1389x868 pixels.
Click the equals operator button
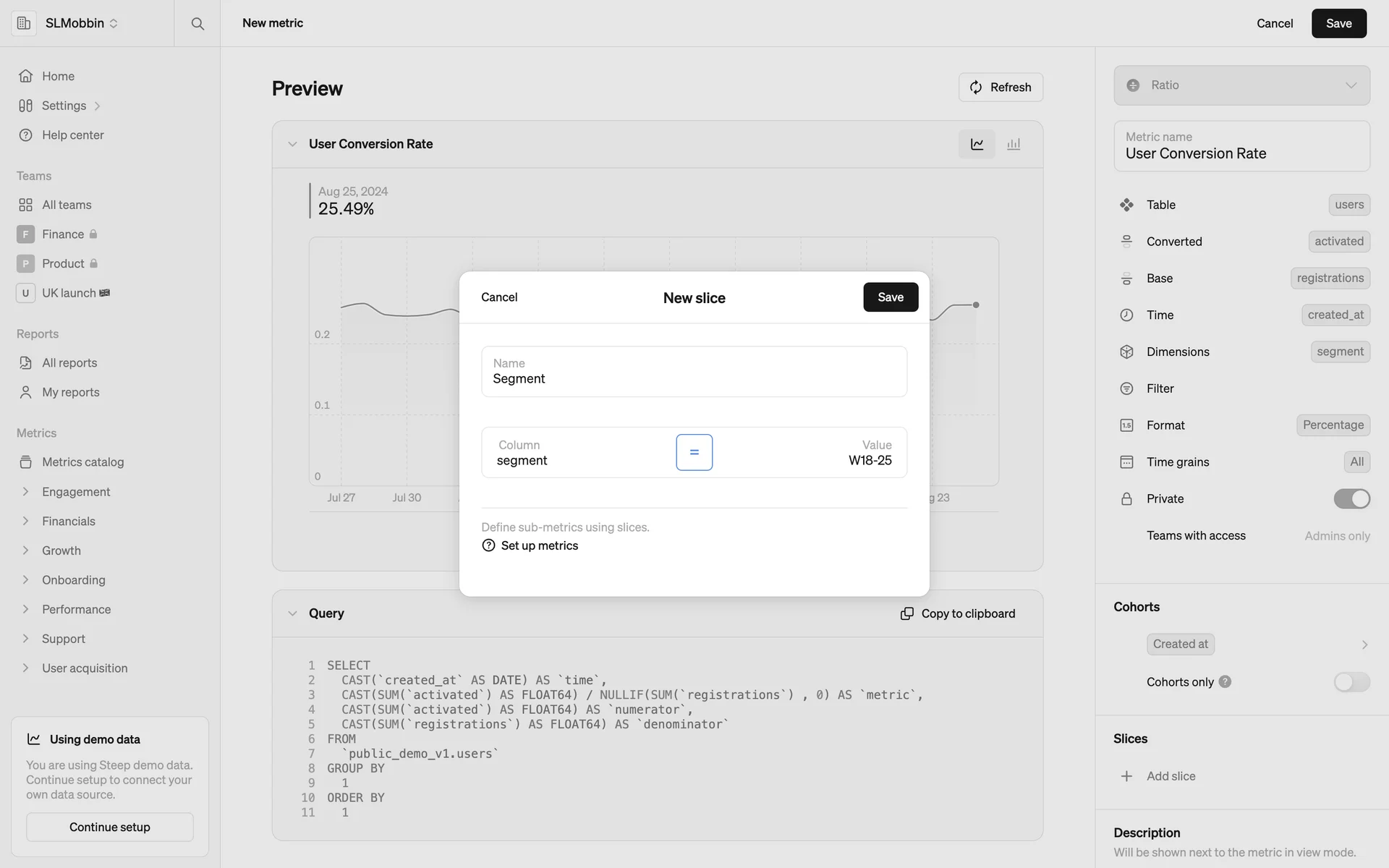(x=694, y=452)
